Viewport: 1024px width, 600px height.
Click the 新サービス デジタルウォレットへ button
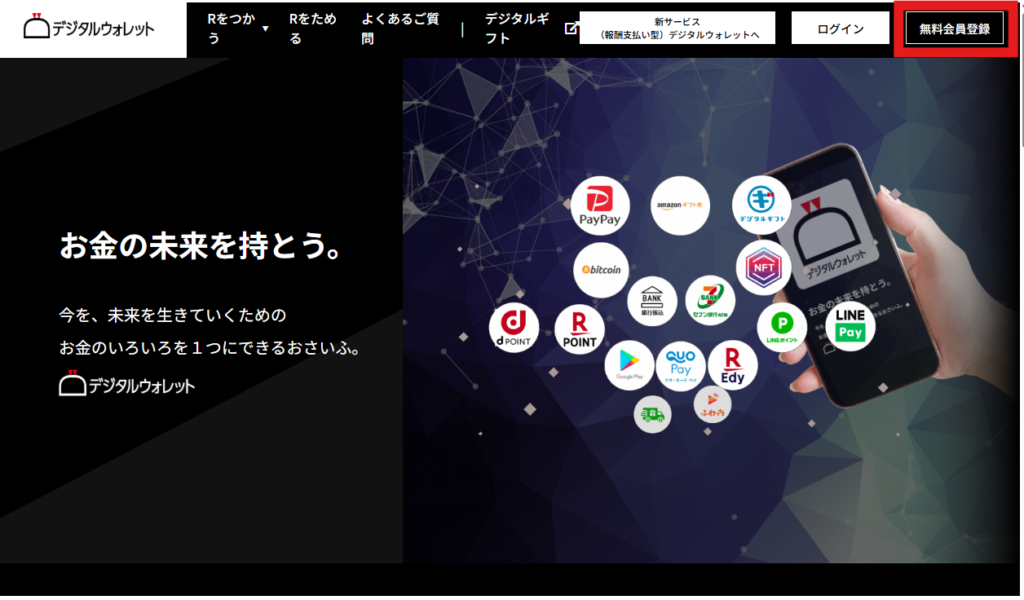click(x=678, y=28)
